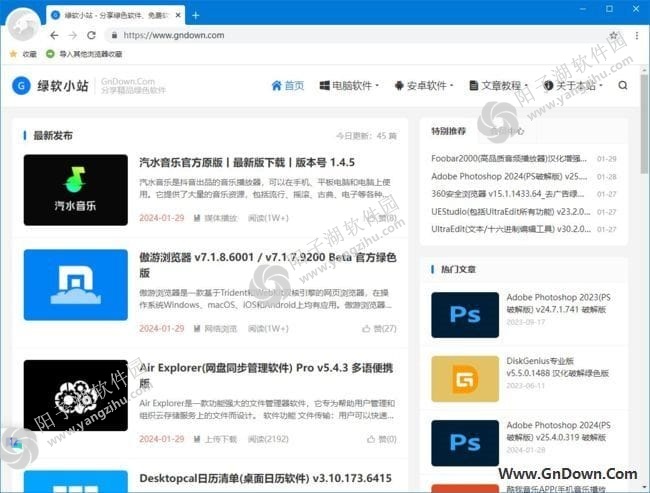Open the browser three-dot menu
Viewport: 650px width, 493px height.
pos(637,35)
